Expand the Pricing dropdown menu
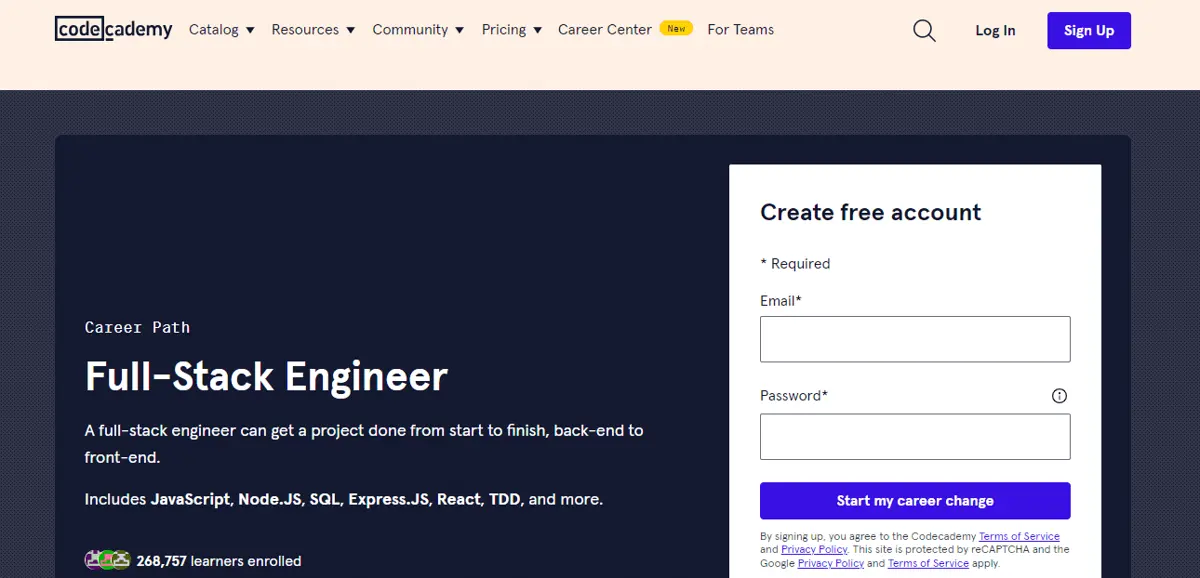The width and height of the screenshot is (1200, 578). pos(512,30)
